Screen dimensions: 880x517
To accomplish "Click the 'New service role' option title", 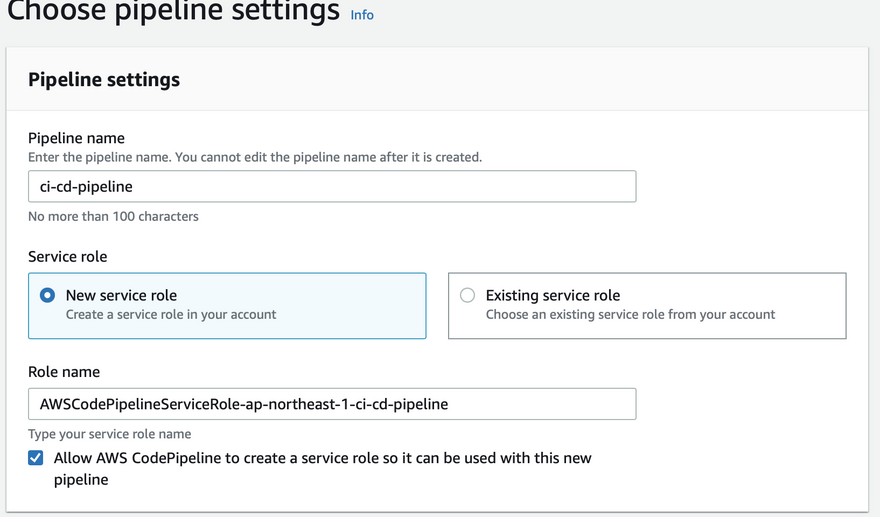I will coord(121,295).
